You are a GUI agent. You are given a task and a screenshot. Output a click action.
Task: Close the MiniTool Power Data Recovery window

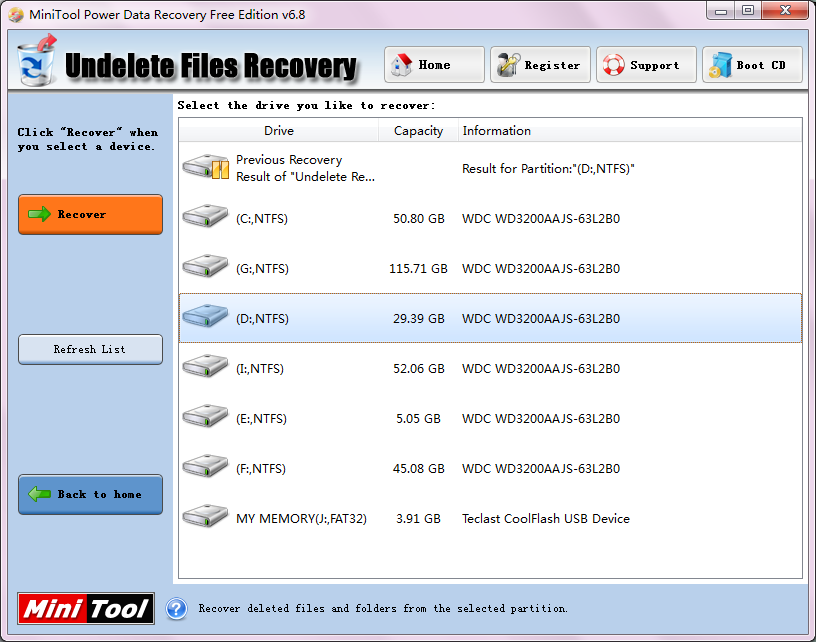(x=785, y=10)
